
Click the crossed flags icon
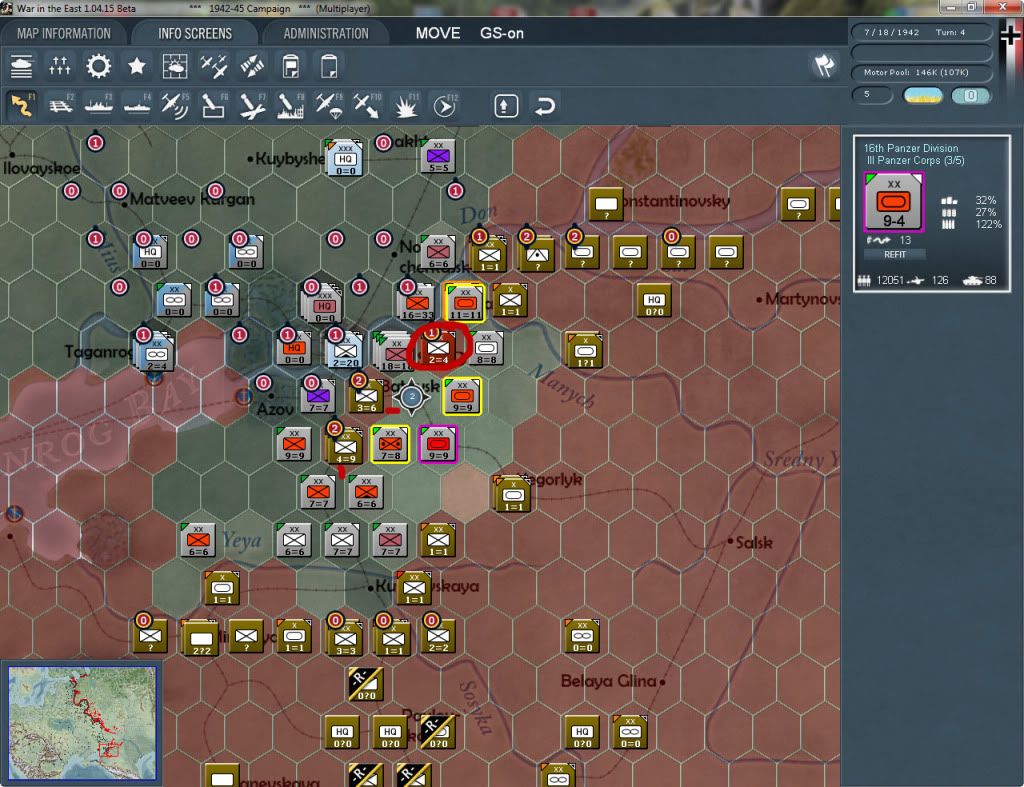click(824, 65)
